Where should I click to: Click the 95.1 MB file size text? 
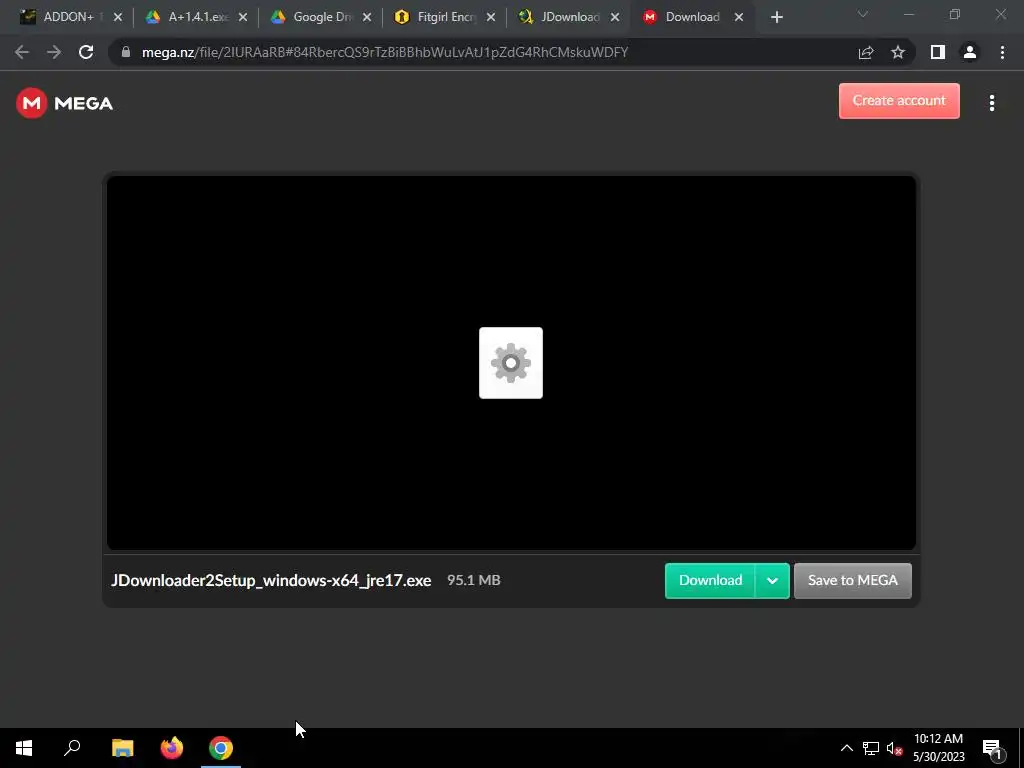tap(473, 580)
